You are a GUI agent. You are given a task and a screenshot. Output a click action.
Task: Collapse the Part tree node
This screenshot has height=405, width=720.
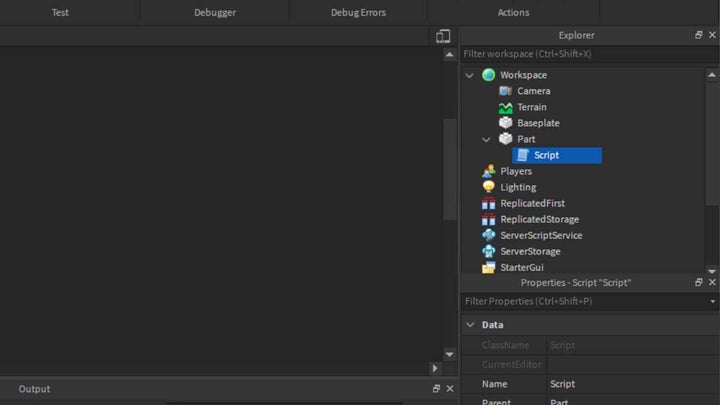coord(486,139)
